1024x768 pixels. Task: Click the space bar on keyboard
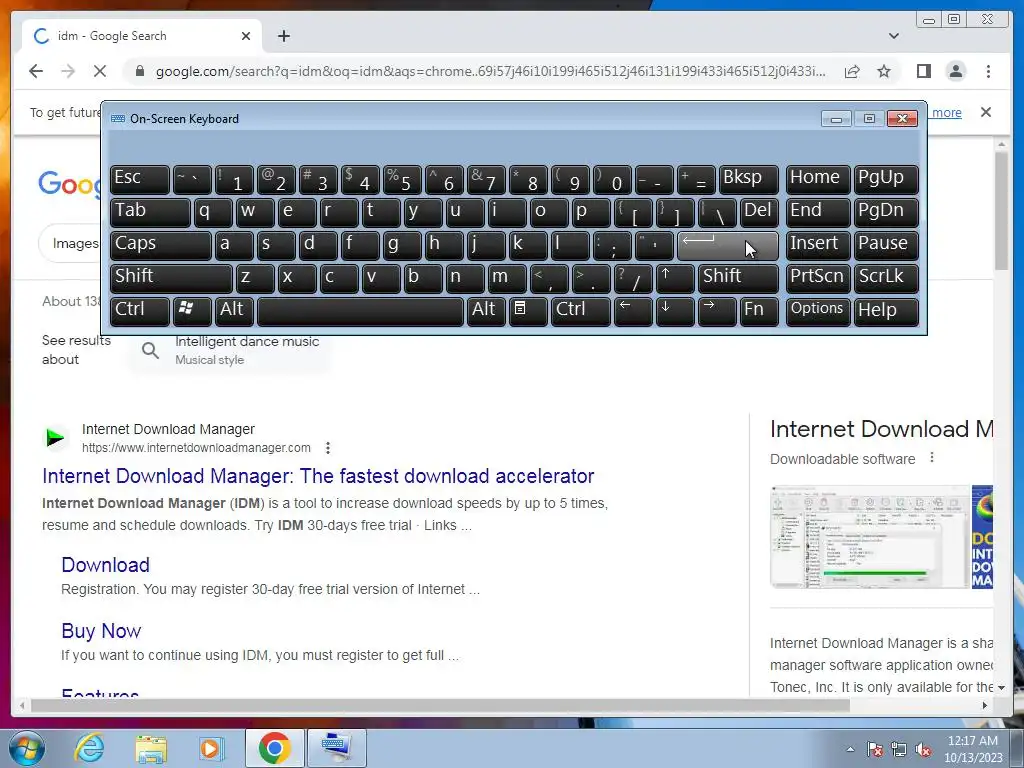(360, 311)
